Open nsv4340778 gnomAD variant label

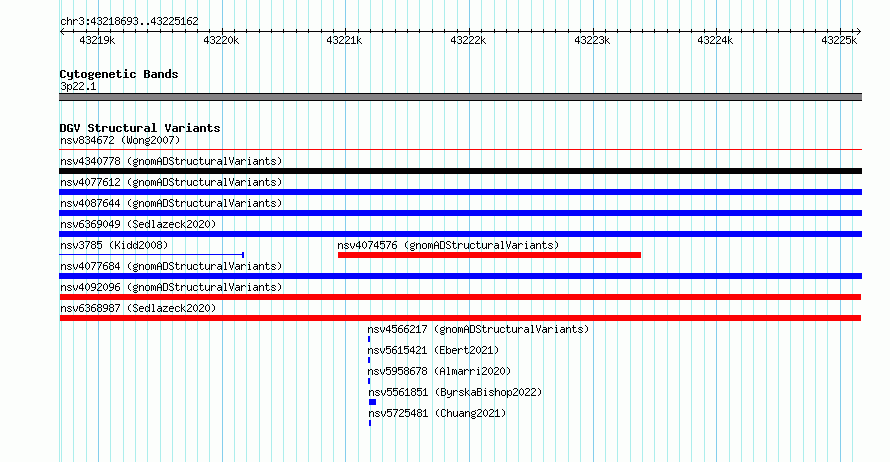pyautogui.click(x=171, y=161)
